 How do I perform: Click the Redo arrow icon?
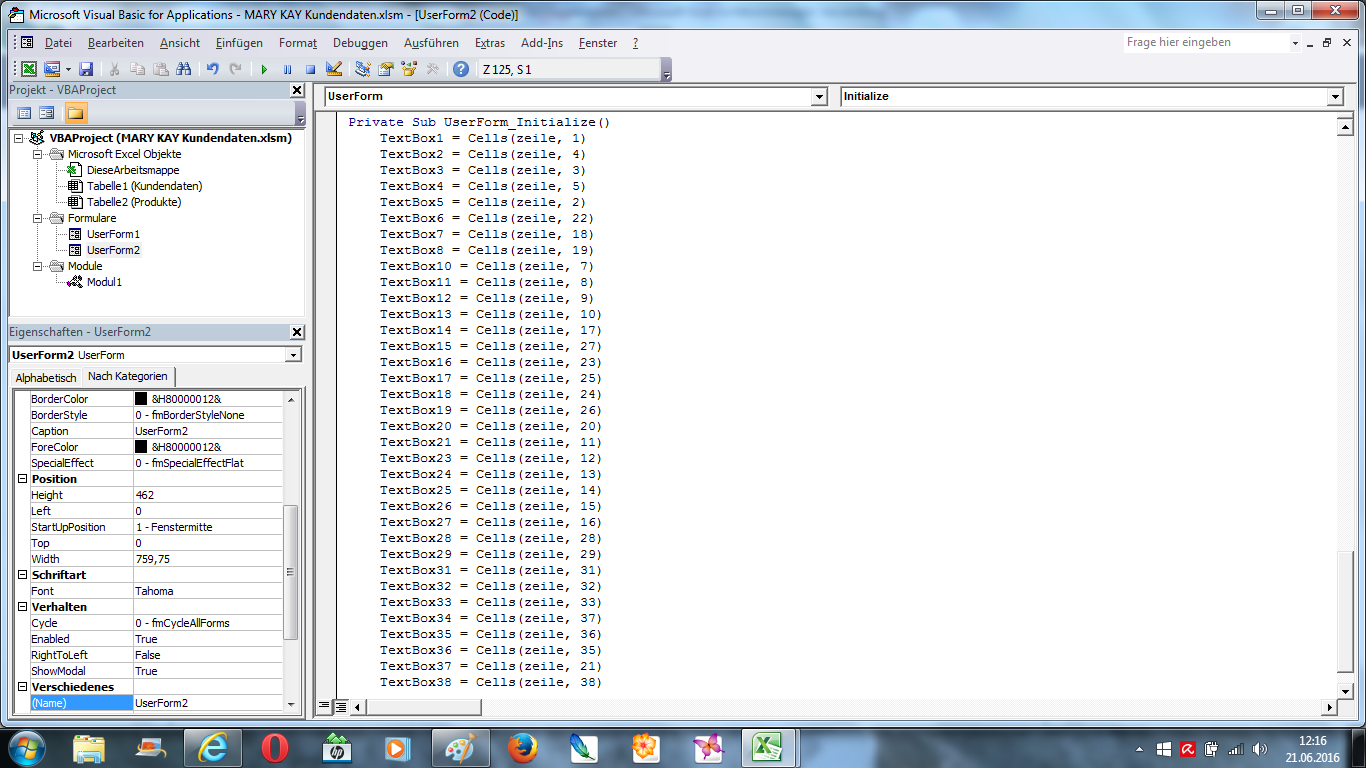tap(235, 69)
